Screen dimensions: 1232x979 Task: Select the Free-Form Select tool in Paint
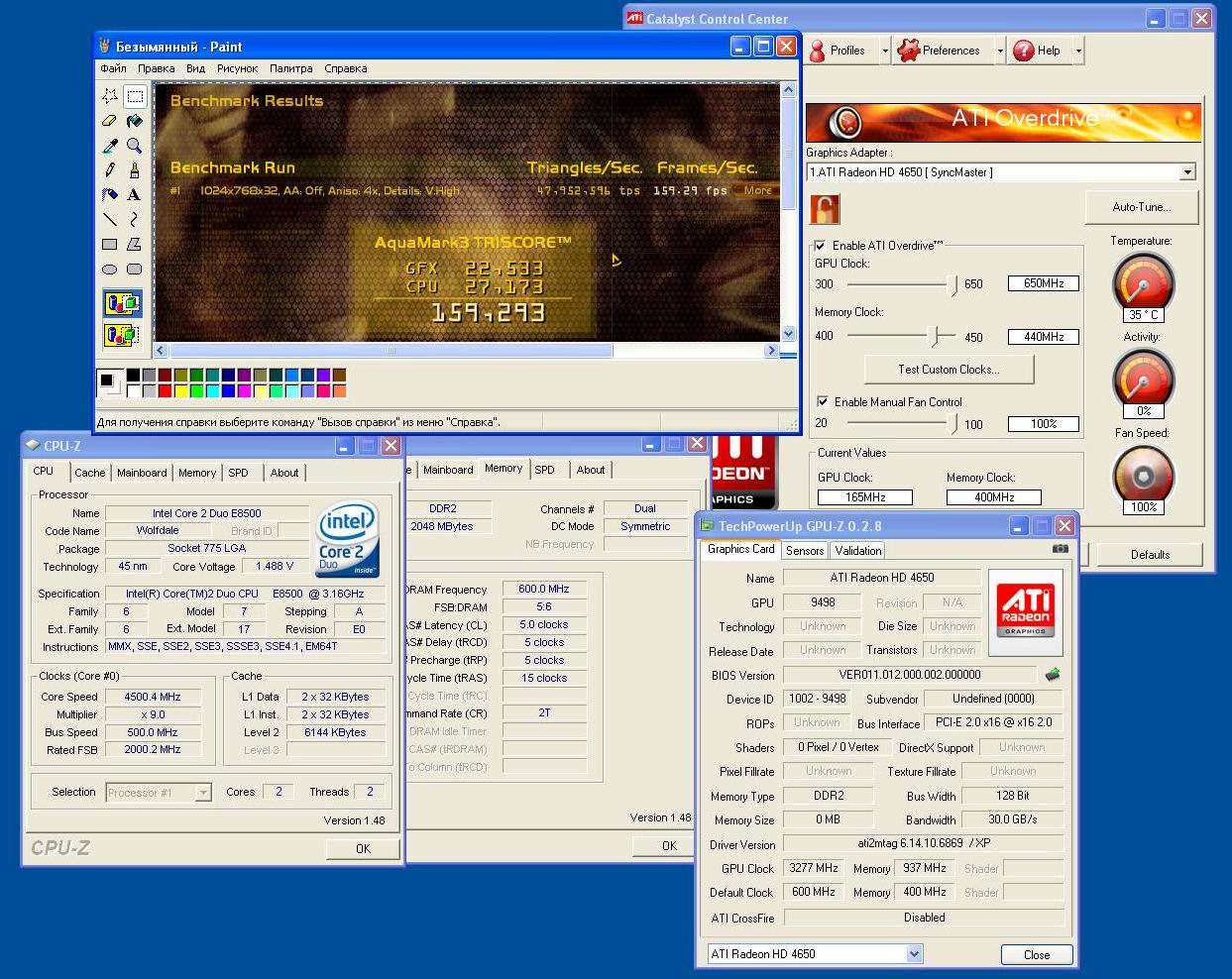tap(110, 96)
